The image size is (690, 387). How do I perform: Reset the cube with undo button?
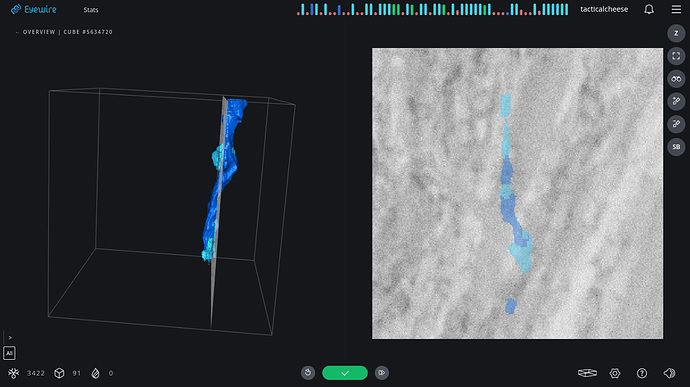(308, 373)
